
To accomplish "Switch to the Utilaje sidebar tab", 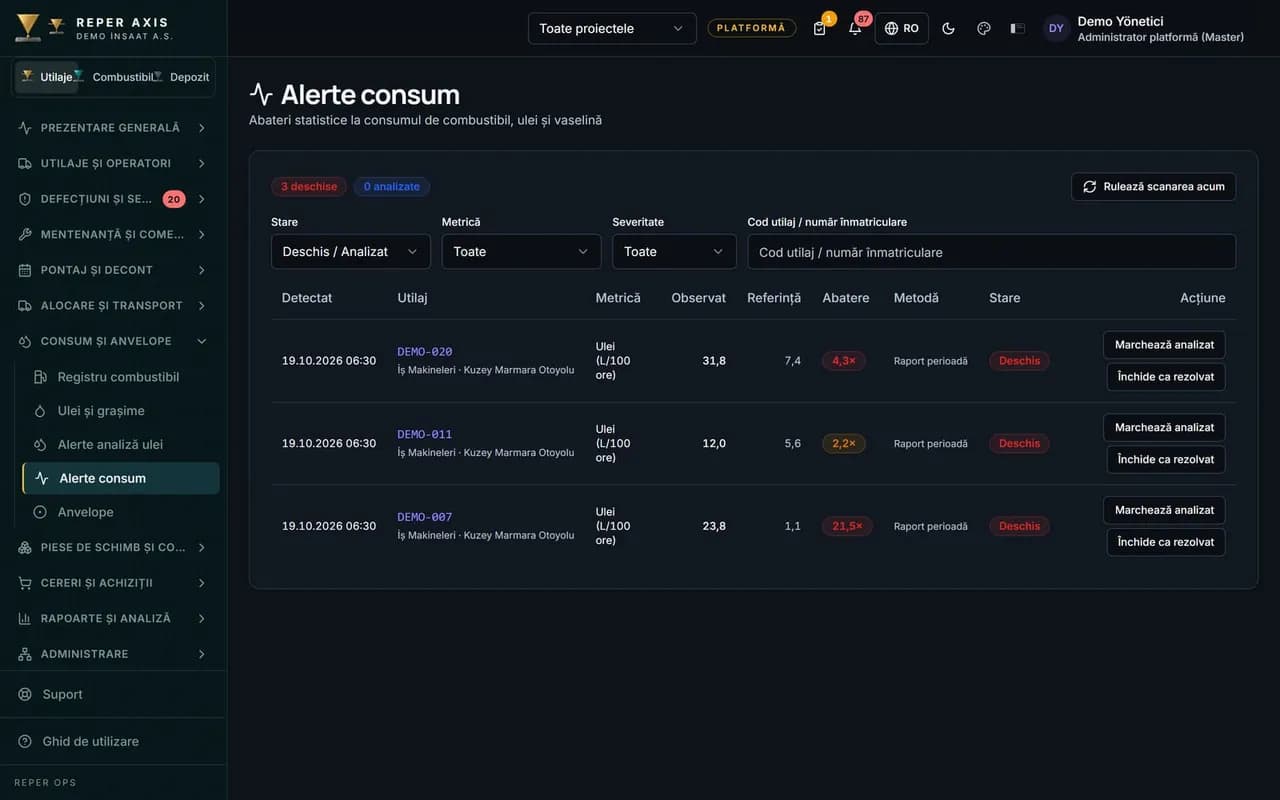I will point(47,77).
